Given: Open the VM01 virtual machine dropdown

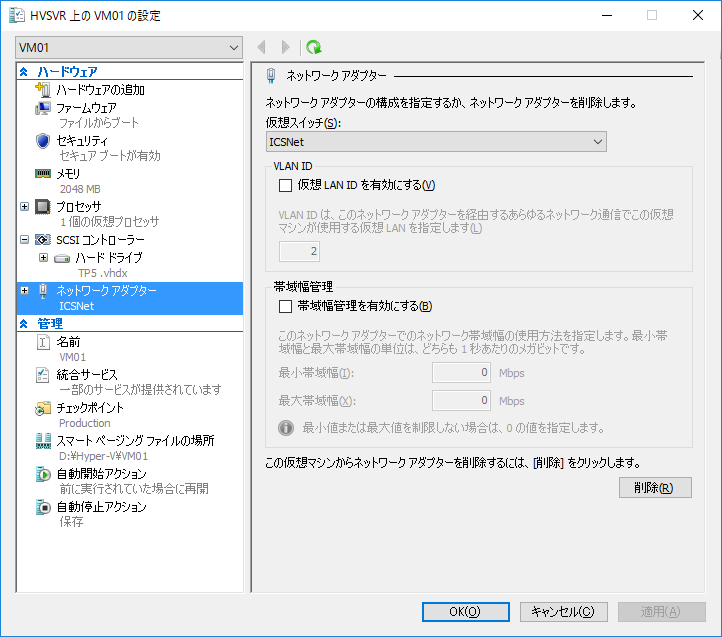Looking at the screenshot, I should 129,47.
